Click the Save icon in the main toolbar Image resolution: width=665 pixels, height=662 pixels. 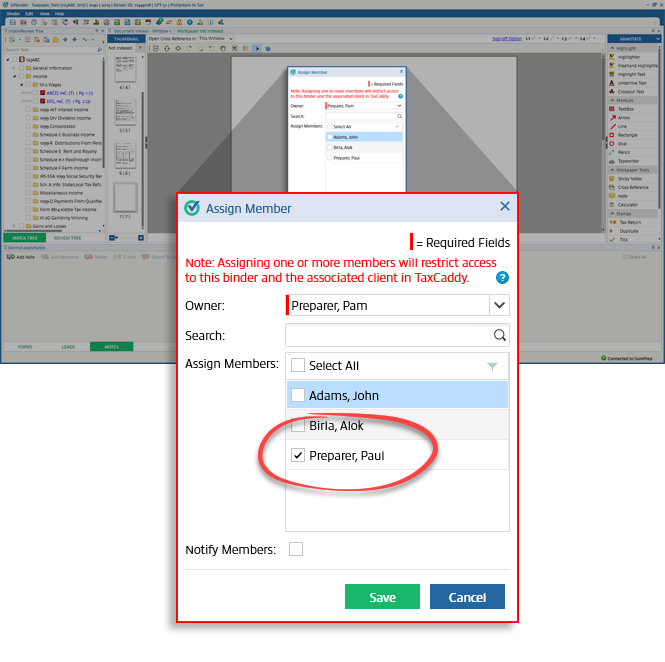pos(13,22)
